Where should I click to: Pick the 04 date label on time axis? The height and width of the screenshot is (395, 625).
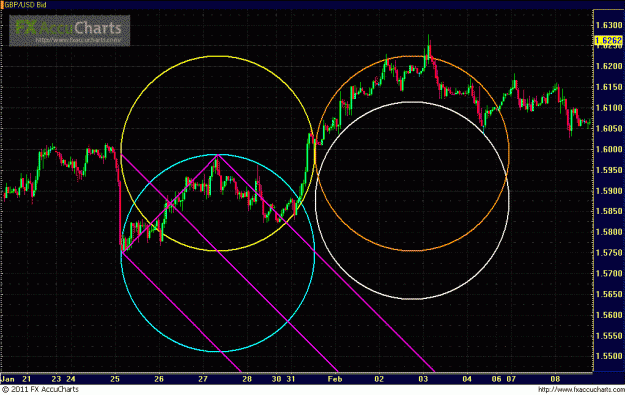coord(467,379)
